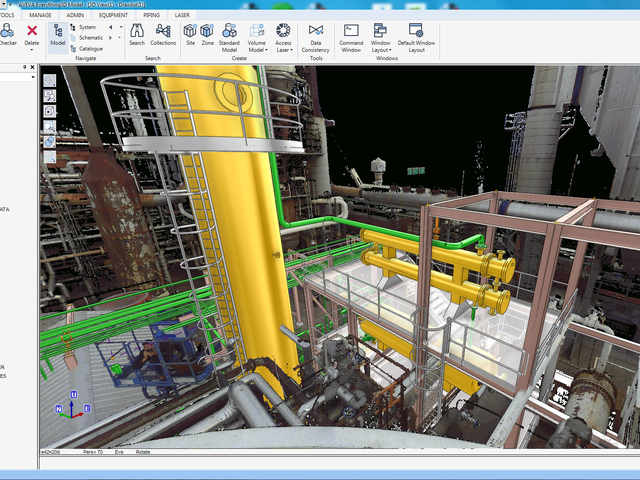Viewport: 640px width, 480px height.
Task: Create a new Site
Action: [x=190, y=32]
